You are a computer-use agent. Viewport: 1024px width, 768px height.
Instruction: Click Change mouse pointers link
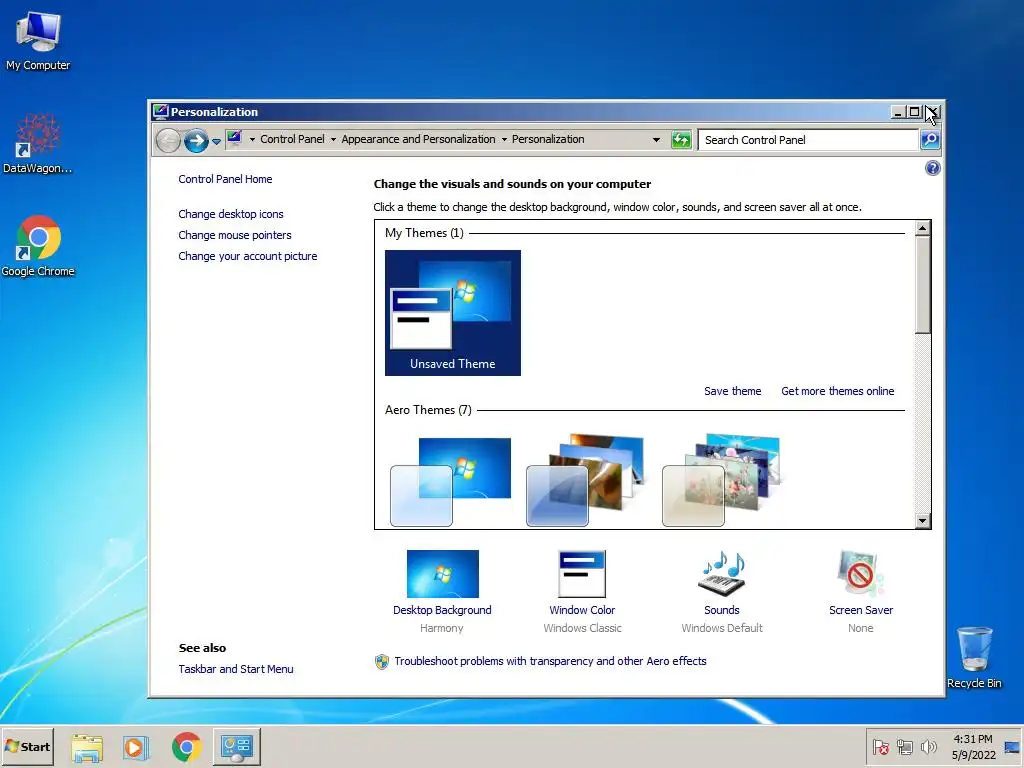point(234,235)
